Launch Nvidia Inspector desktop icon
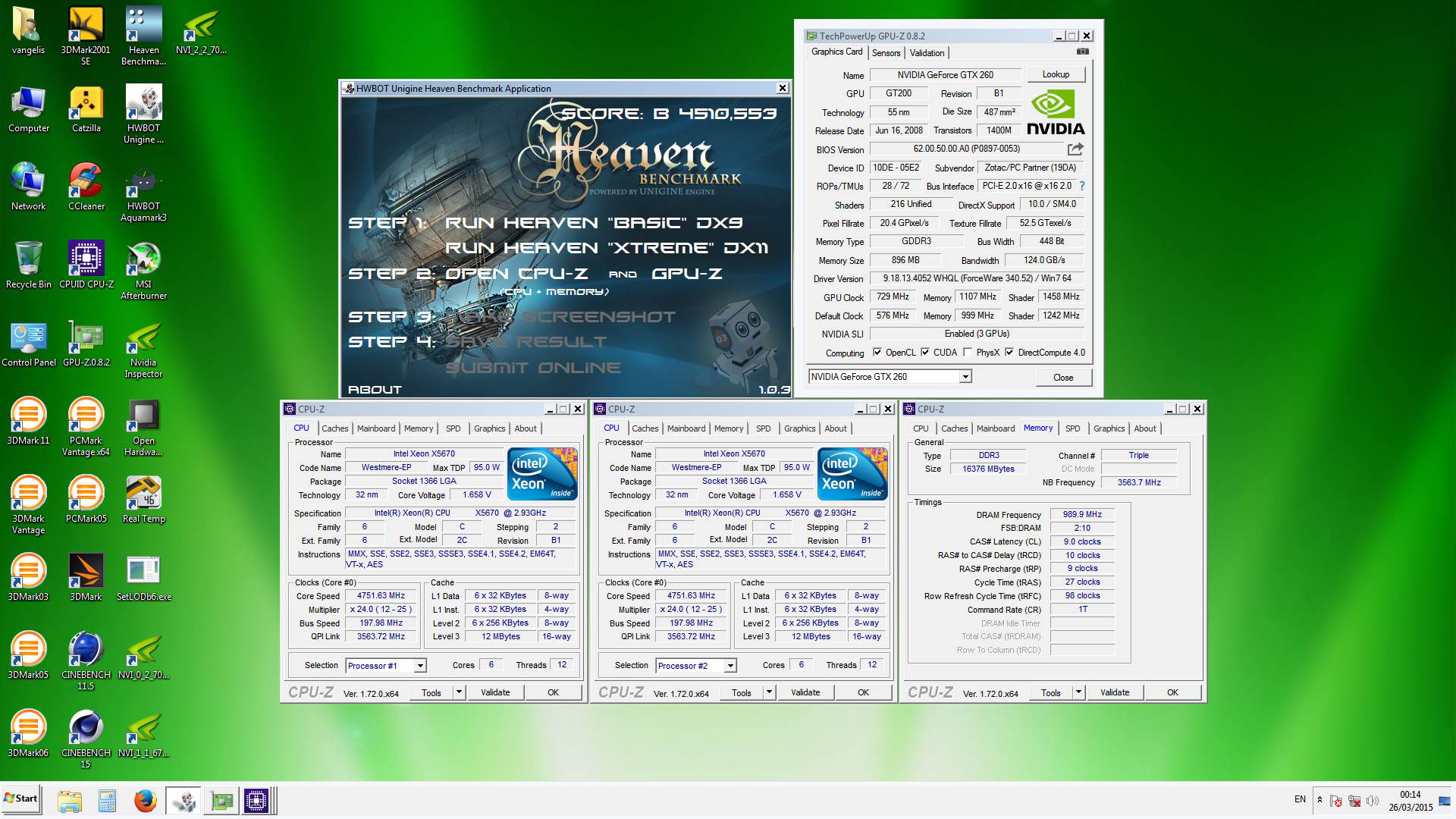Viewport: 1456px width, 819px height. 143,349
